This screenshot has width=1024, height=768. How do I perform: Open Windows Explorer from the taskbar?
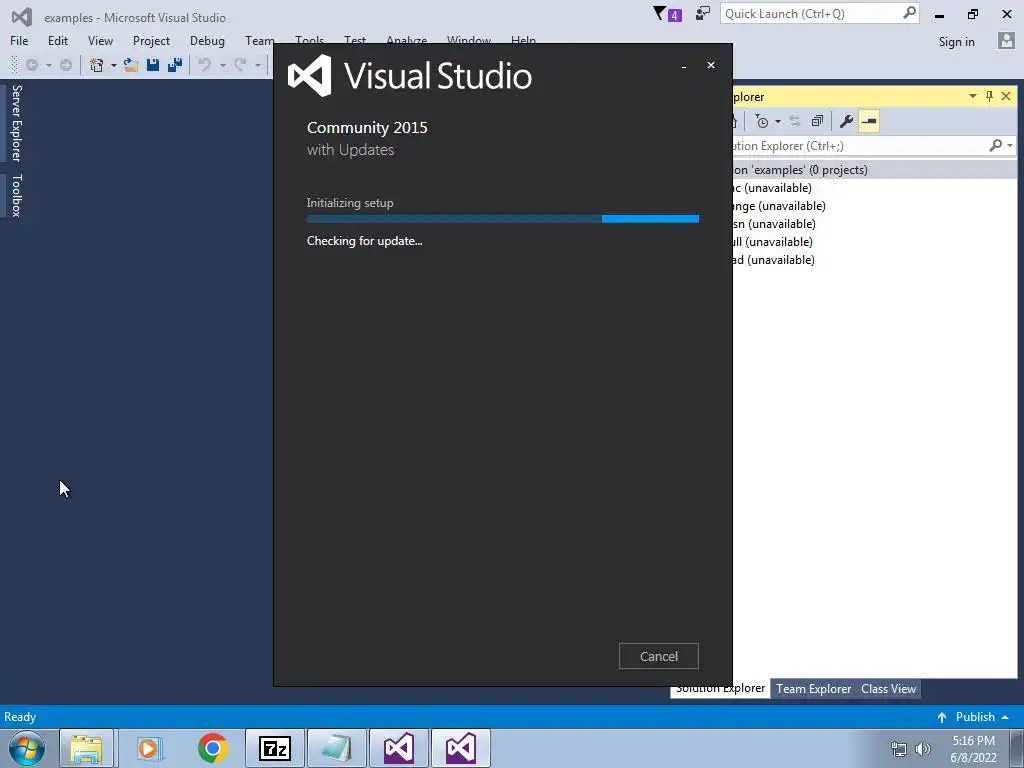[x=87, y=748]
